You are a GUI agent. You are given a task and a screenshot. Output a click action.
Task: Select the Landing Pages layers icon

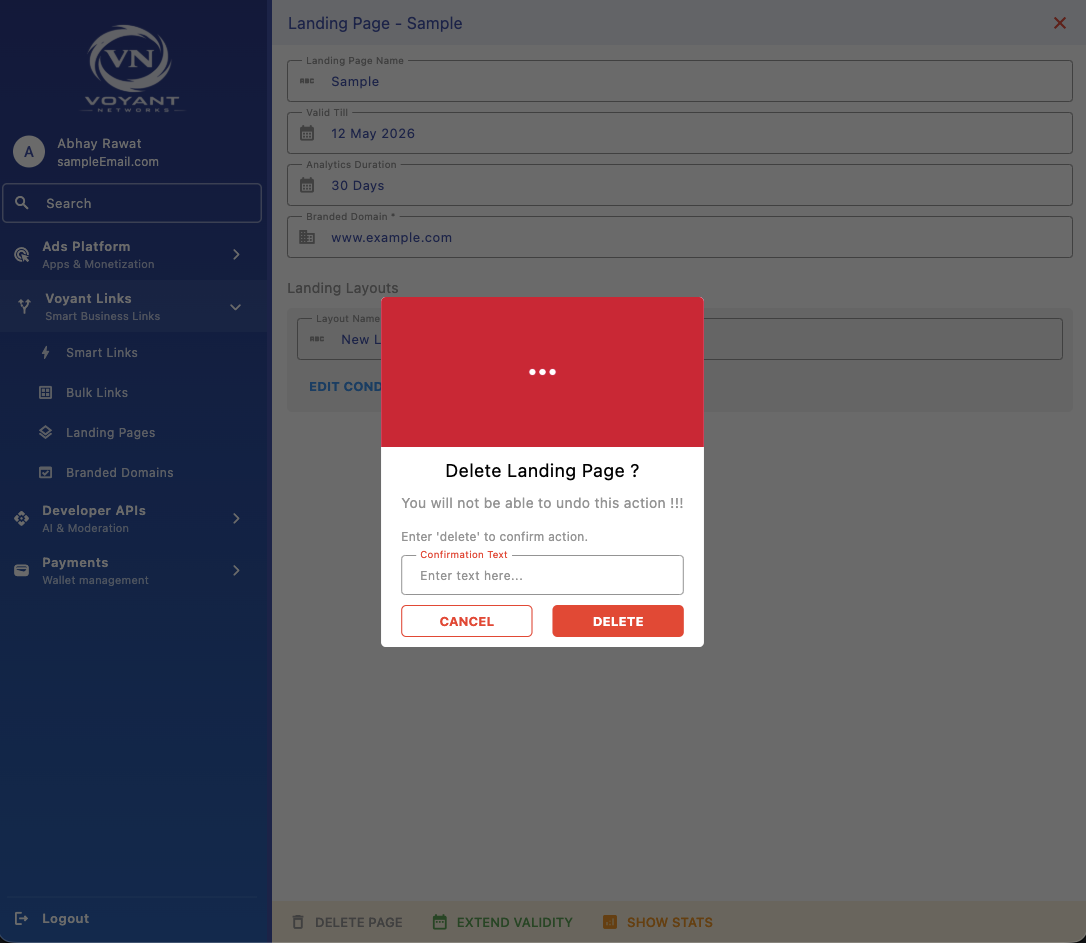tap(45, 433)
